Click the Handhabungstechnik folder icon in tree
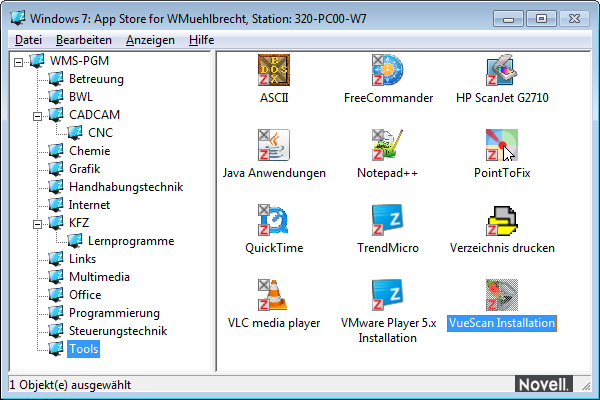Image resolution: width=600 pixels, height=400 pixels. 56,187
